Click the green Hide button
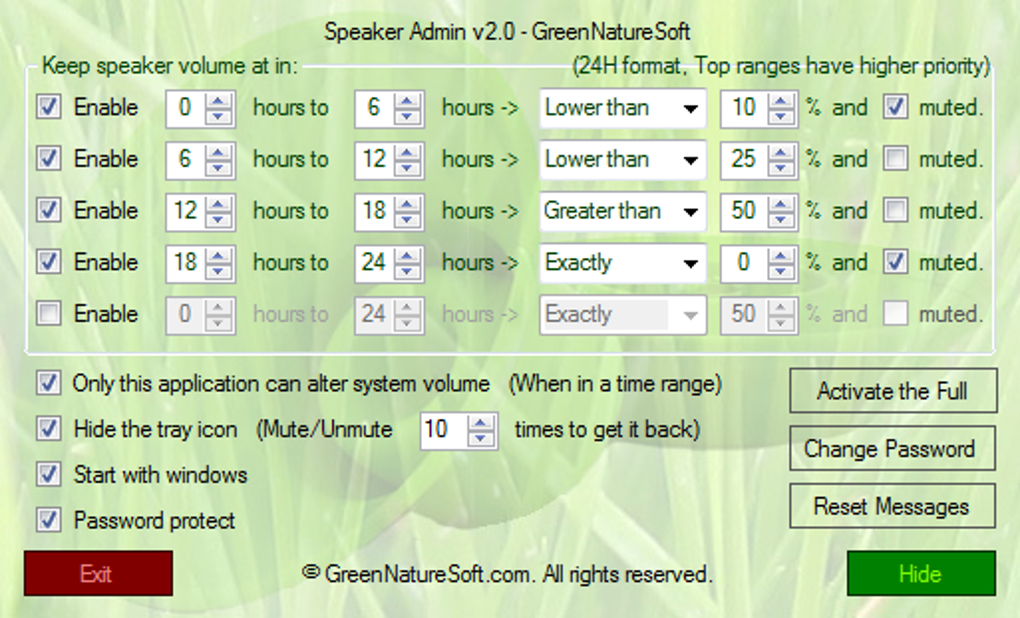 pyautogui.click(x=921, y=574)
